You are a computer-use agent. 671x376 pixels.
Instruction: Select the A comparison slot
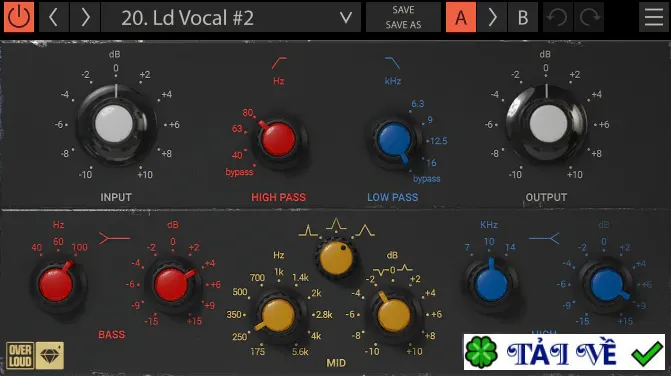coord(461,17)
